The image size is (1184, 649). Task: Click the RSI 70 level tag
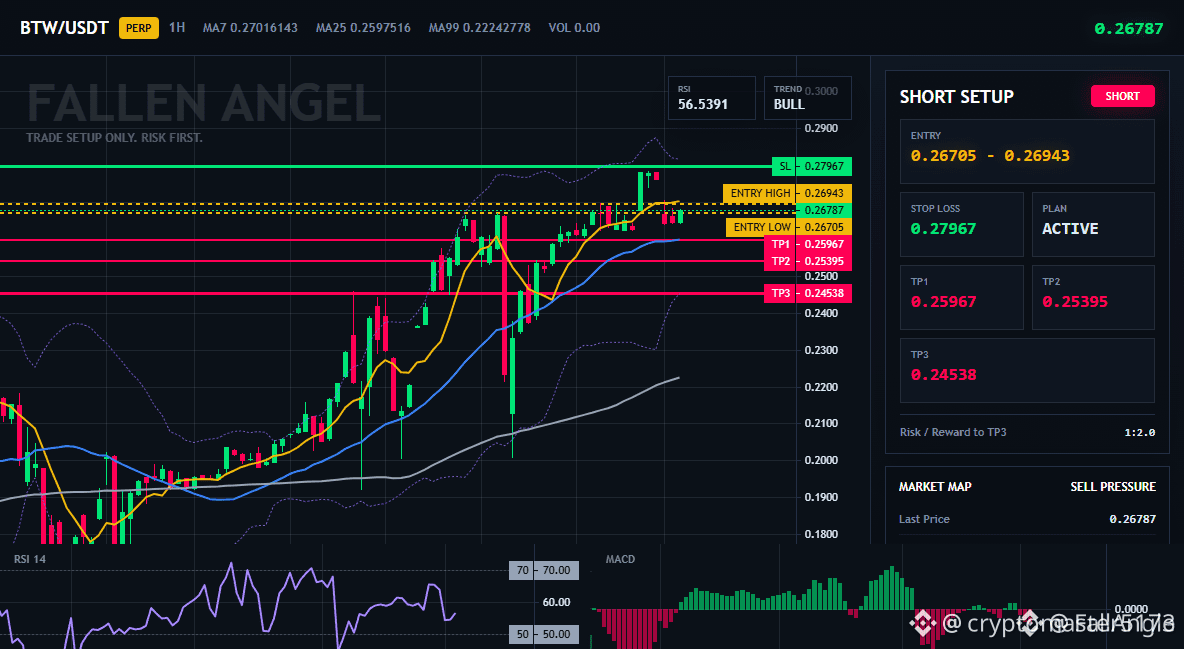coord(544,570)
